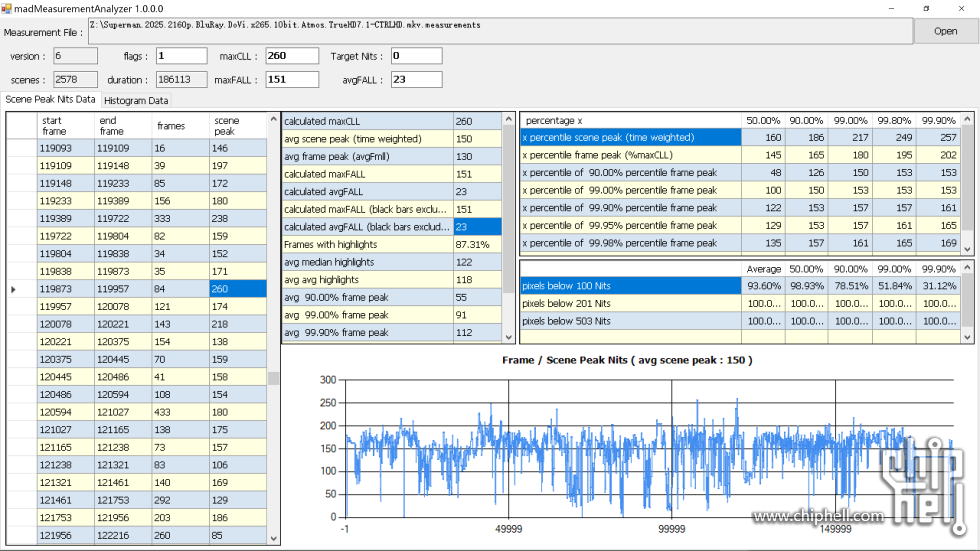
Task: Click the Open button
Action: (x=945, y=31)
